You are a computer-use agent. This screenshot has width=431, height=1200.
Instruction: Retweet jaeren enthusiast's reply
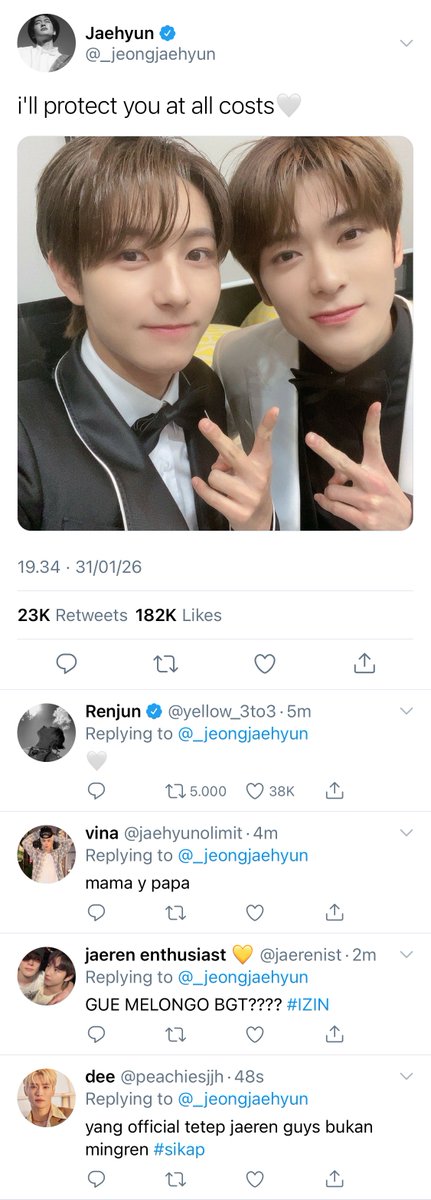point(175,1034)
